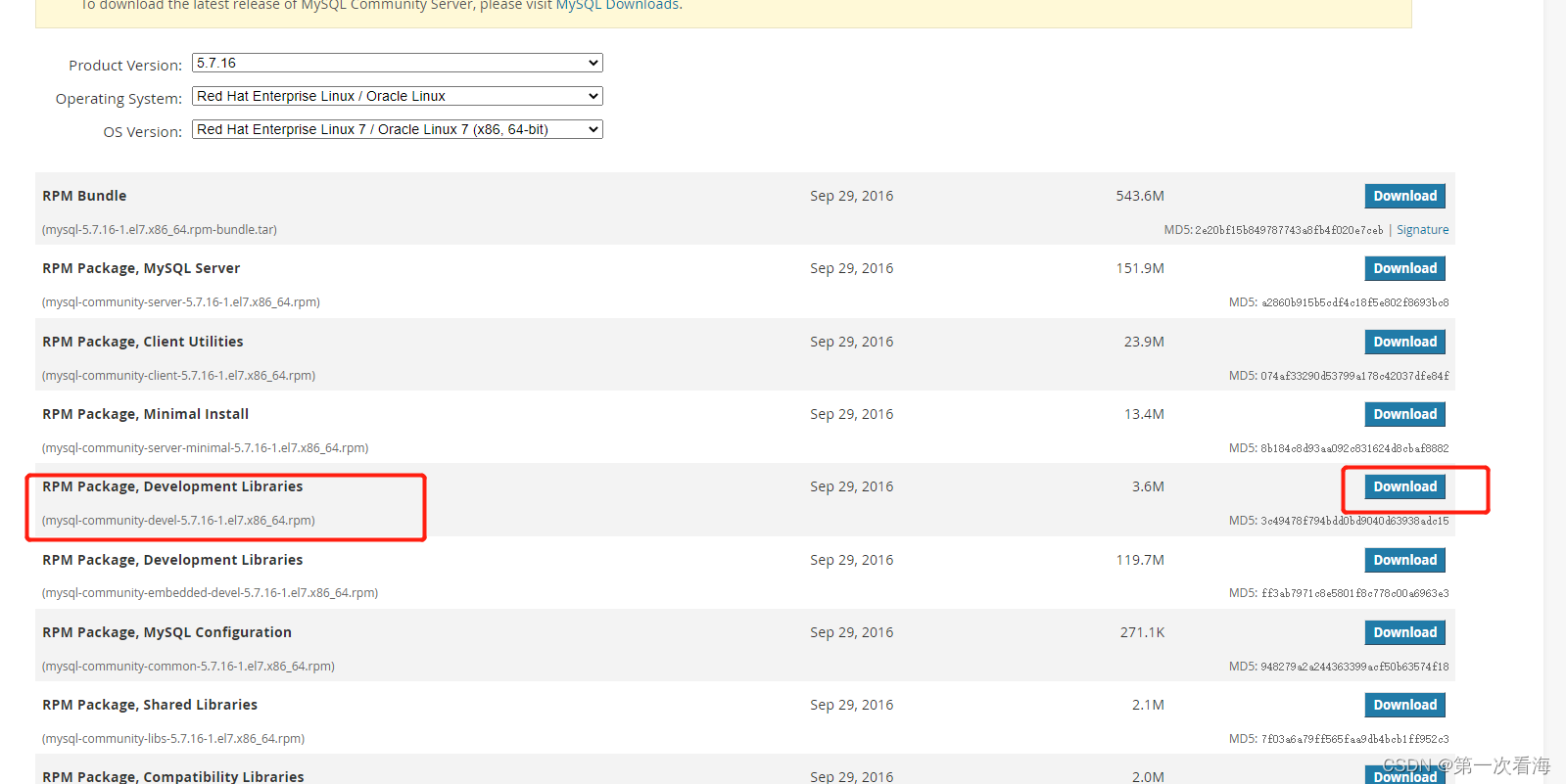Download the 119.7M Development Libraries package
The image size is (1566, 784).
[x=1404, y=560]
